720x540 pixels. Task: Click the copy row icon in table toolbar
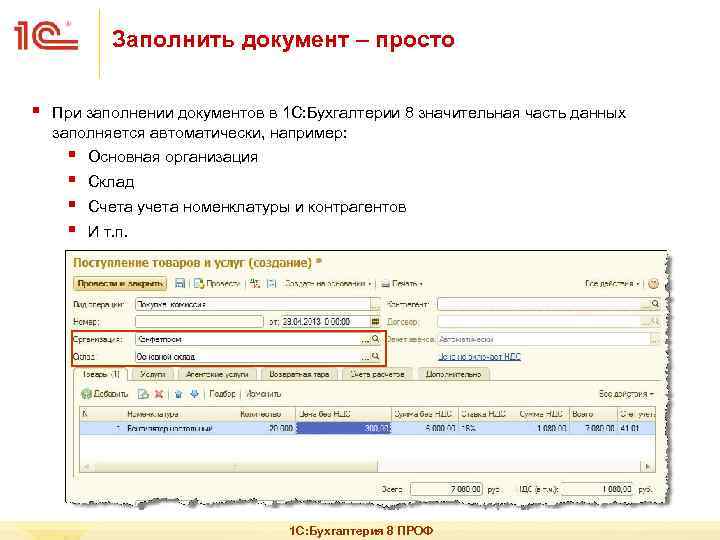click(143, 394)
